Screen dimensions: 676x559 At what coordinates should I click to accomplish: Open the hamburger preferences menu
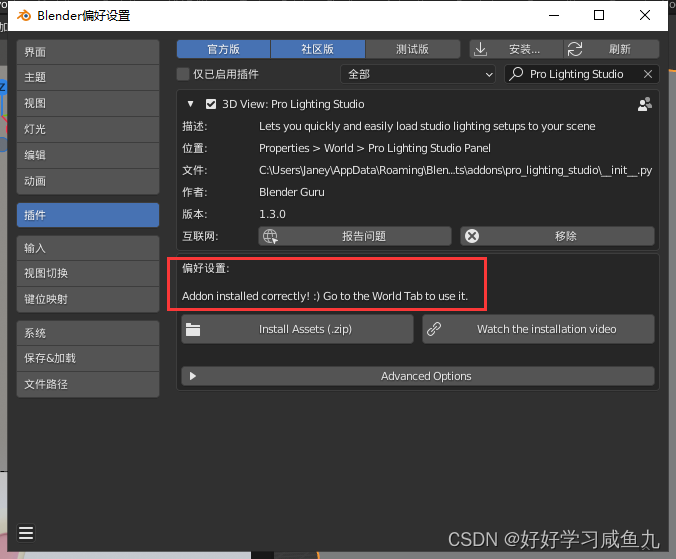[x=26, y=533]
